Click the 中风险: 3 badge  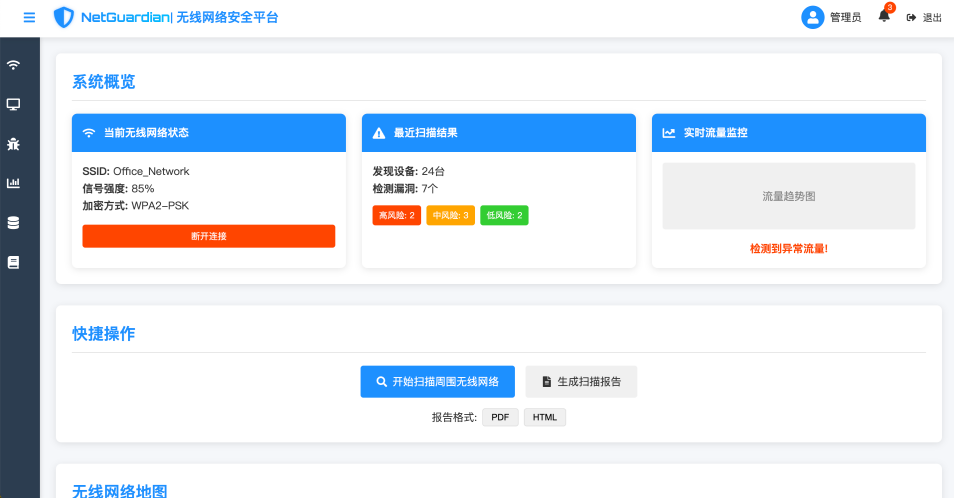click(450, 215)
